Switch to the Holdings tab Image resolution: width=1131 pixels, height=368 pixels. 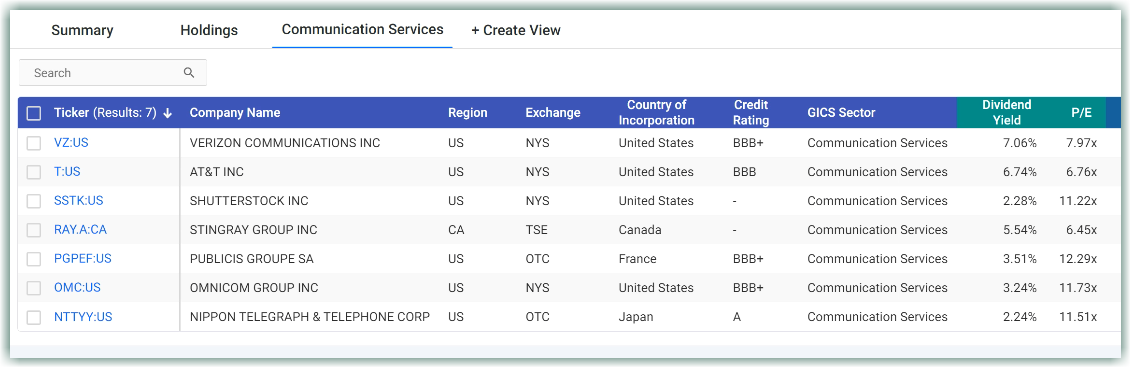209,30
